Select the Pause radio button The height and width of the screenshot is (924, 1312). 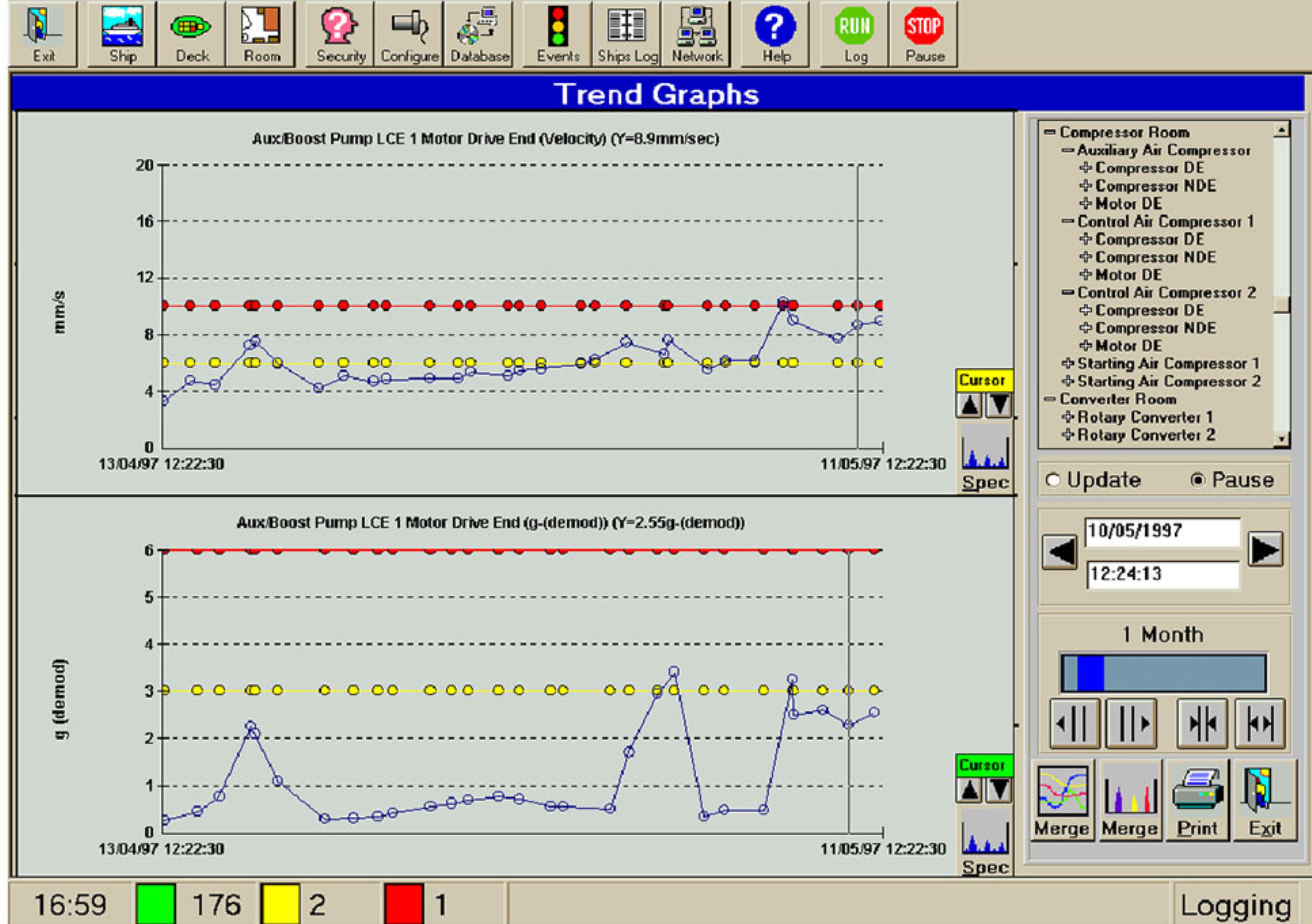pyautogui.click(x=1198, y=480)
